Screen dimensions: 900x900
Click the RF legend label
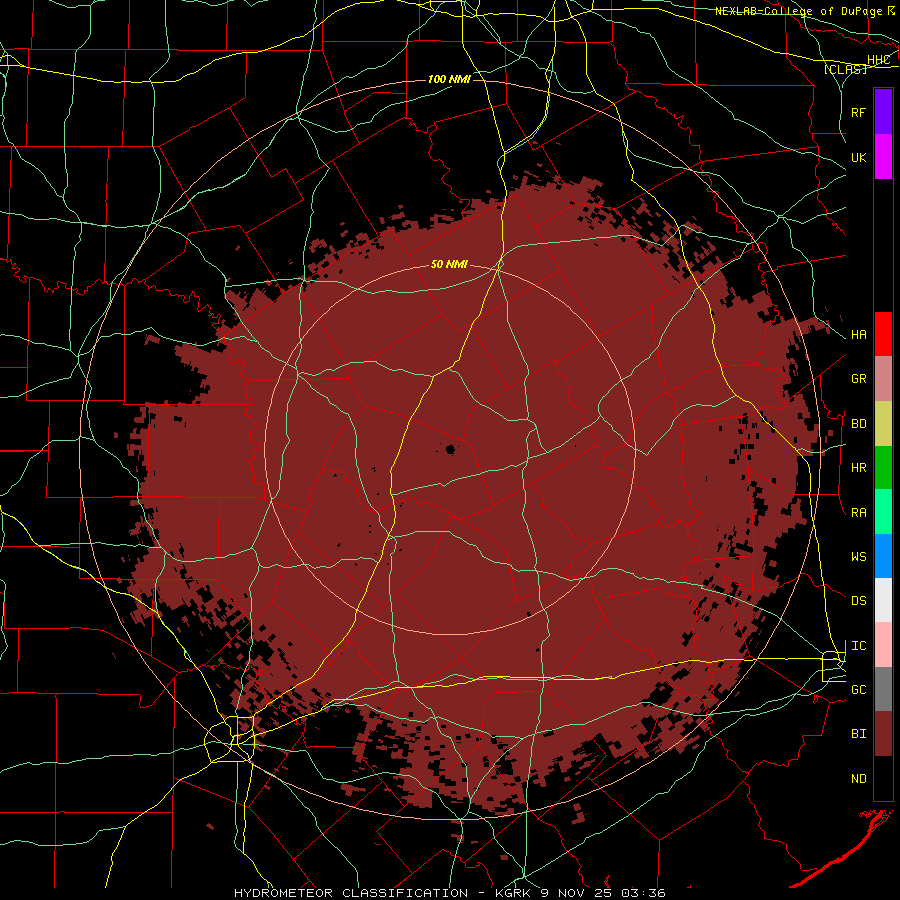tap(859, 112)
